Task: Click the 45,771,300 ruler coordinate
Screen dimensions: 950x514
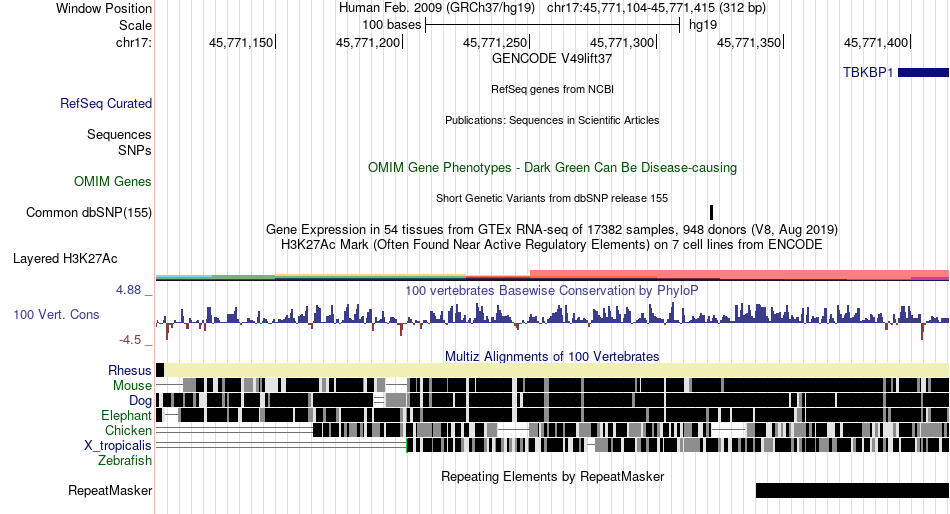Action: (x=622, y=42)
